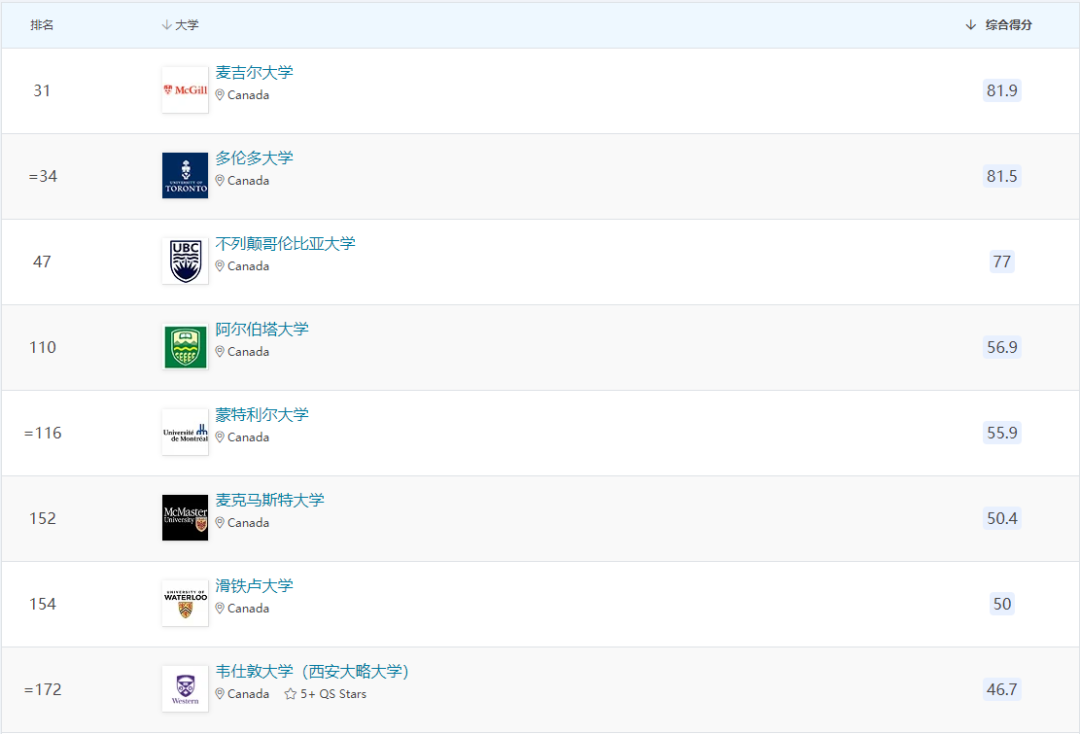This screenshot has height=734, width=1080.
Task: Click the 77 score badge
Action: pyautogui.click(x=1002, y=262)
